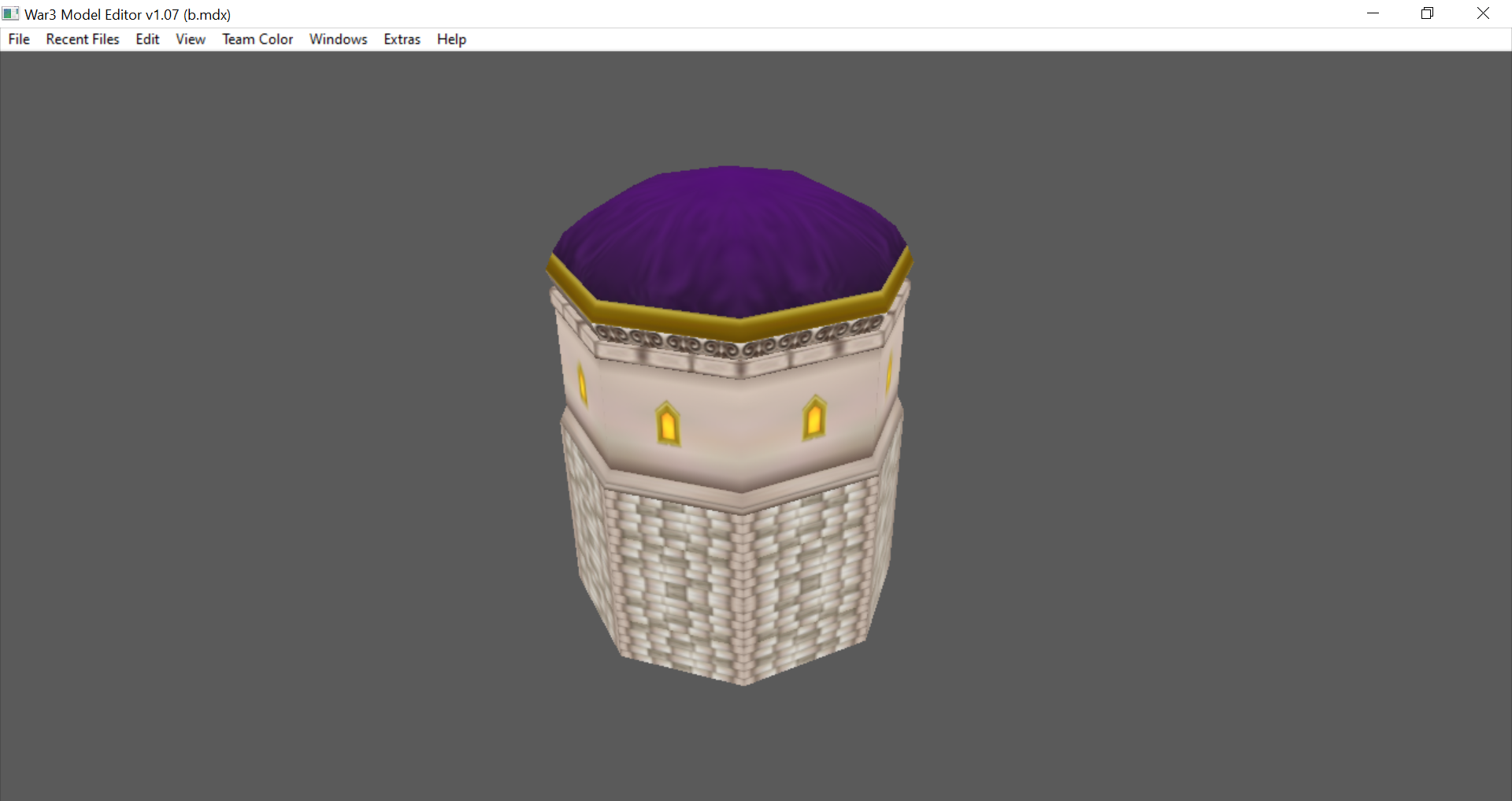The width and height of the screenshot is (1512, 801).
Task: Click the left front yellow window on the tower
Action: pos(668,424)
